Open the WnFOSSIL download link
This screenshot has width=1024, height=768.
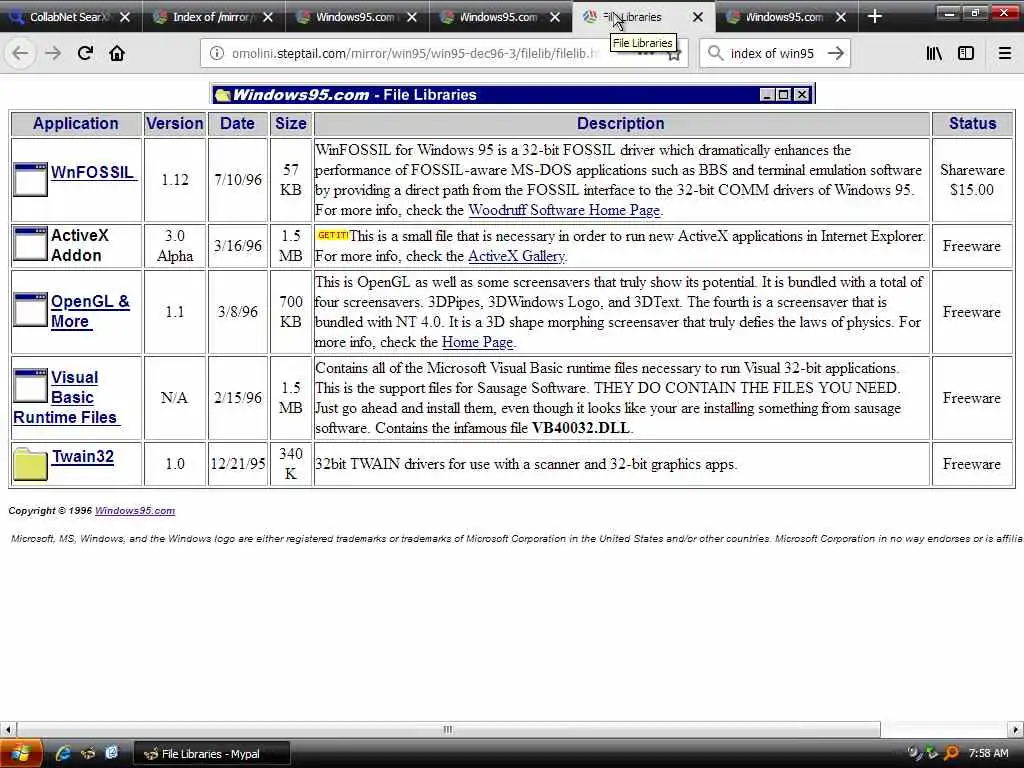point(93,172)
